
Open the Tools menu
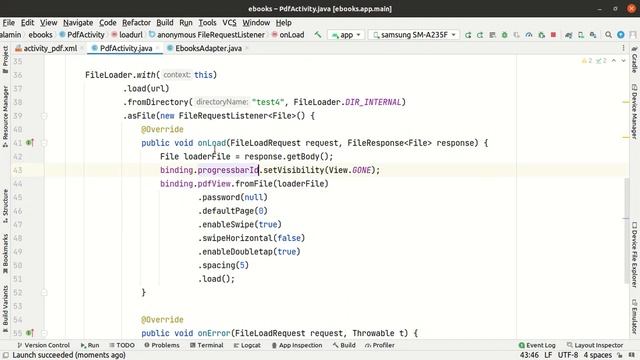(x=207, y=23)
